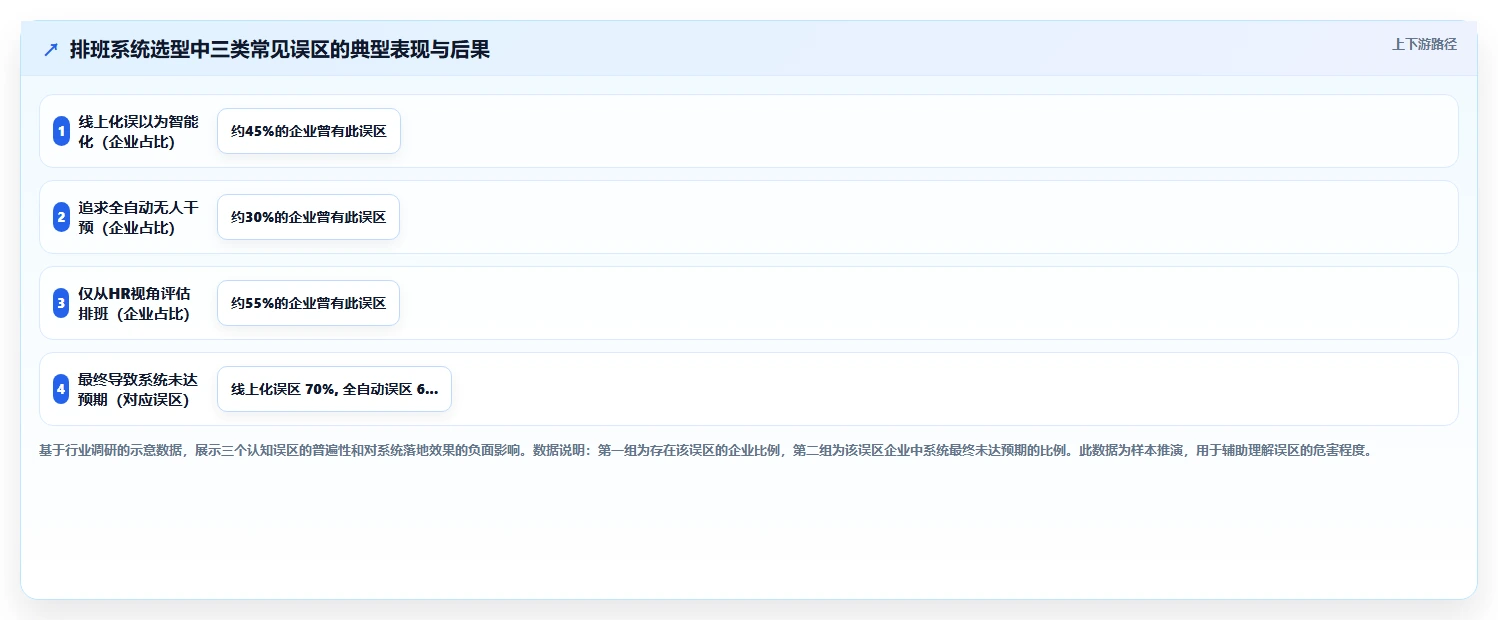
Task: Click step number badge 4
Action: click(x=61, y=389)
